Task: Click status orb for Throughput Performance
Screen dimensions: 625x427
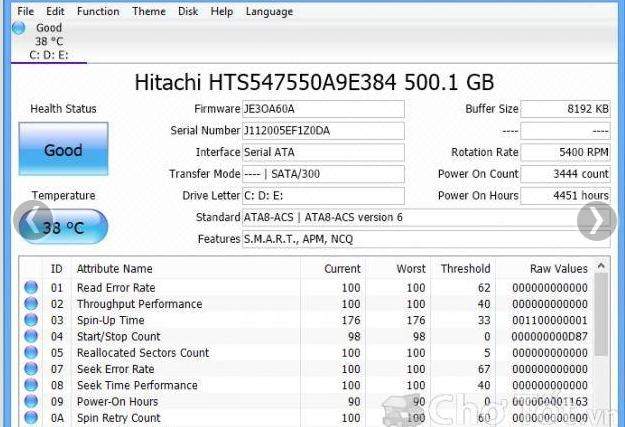Action: coord(31,303)
